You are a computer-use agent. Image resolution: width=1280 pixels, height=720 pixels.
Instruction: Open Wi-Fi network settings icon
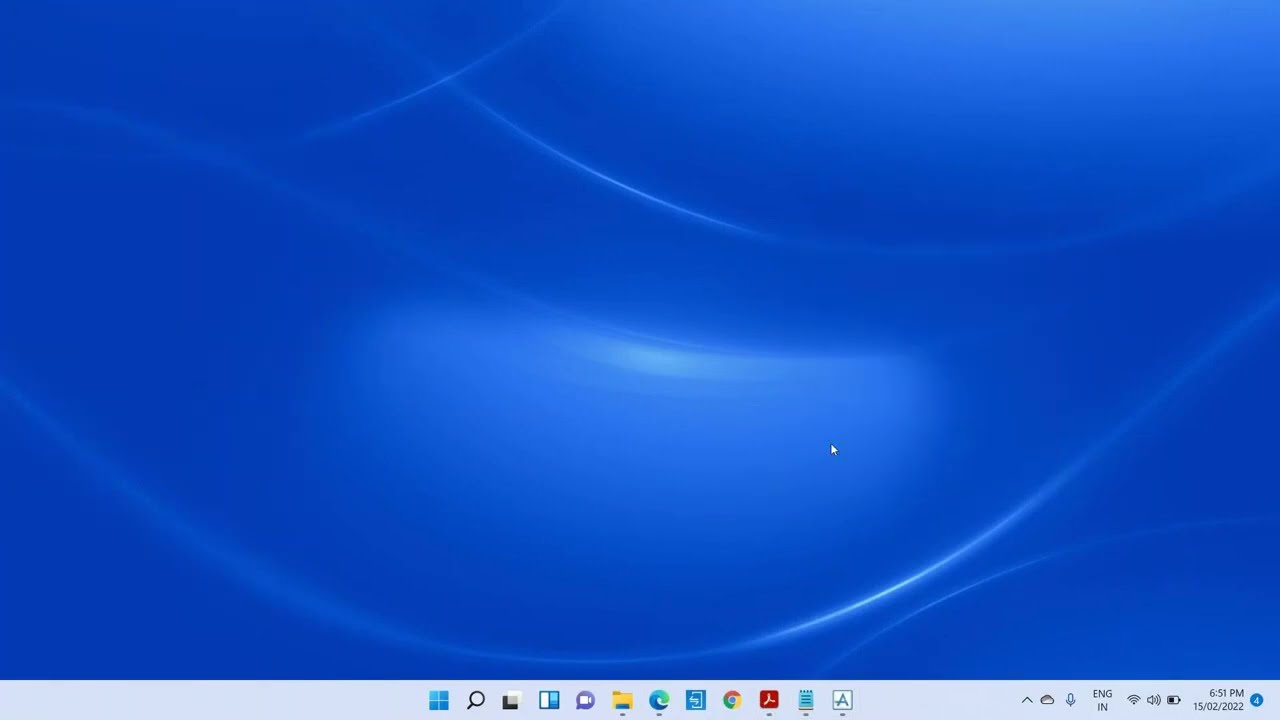[x=1133, y=700]
